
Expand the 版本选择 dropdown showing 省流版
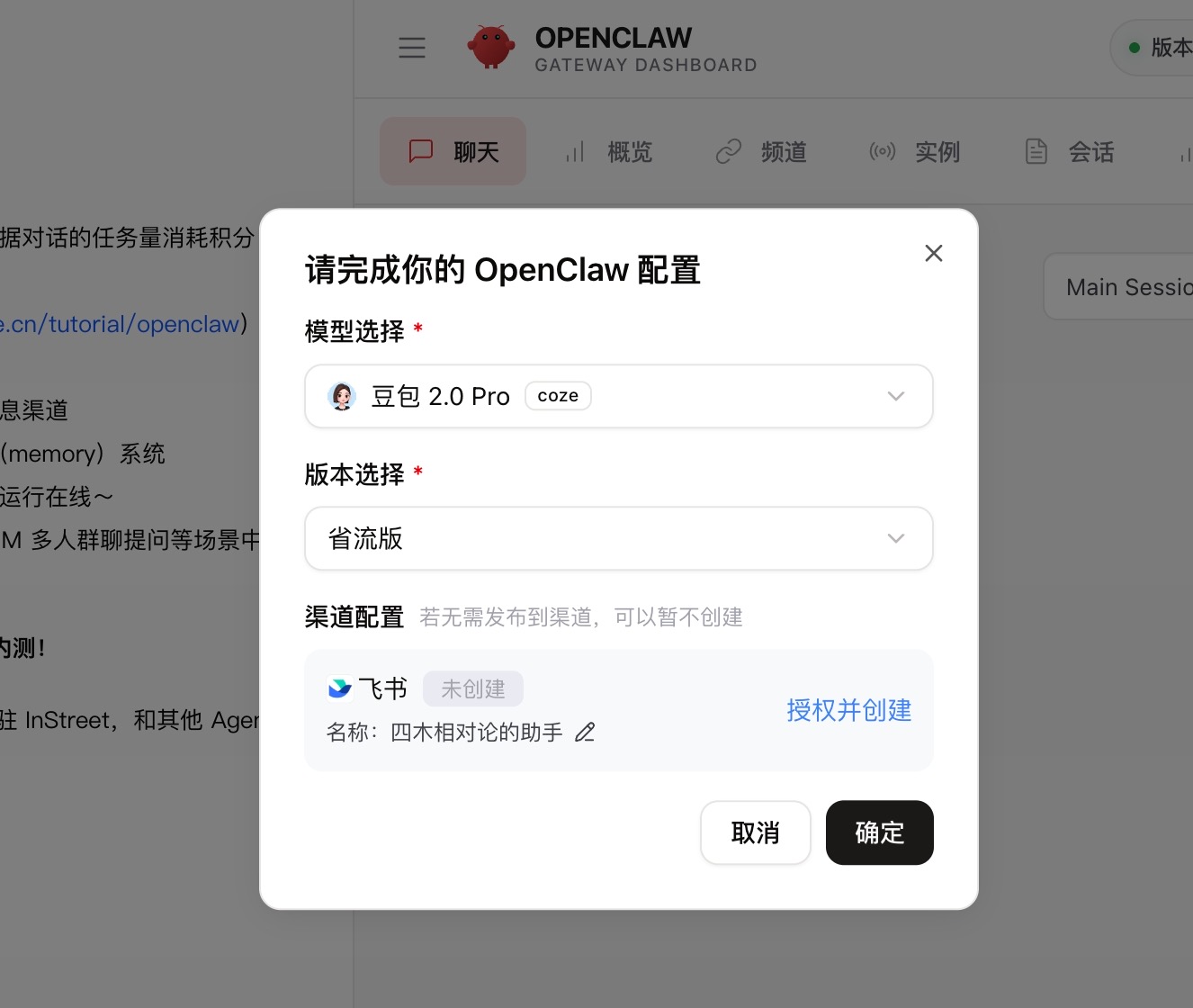pyautogui.click(x=619, y=538)
